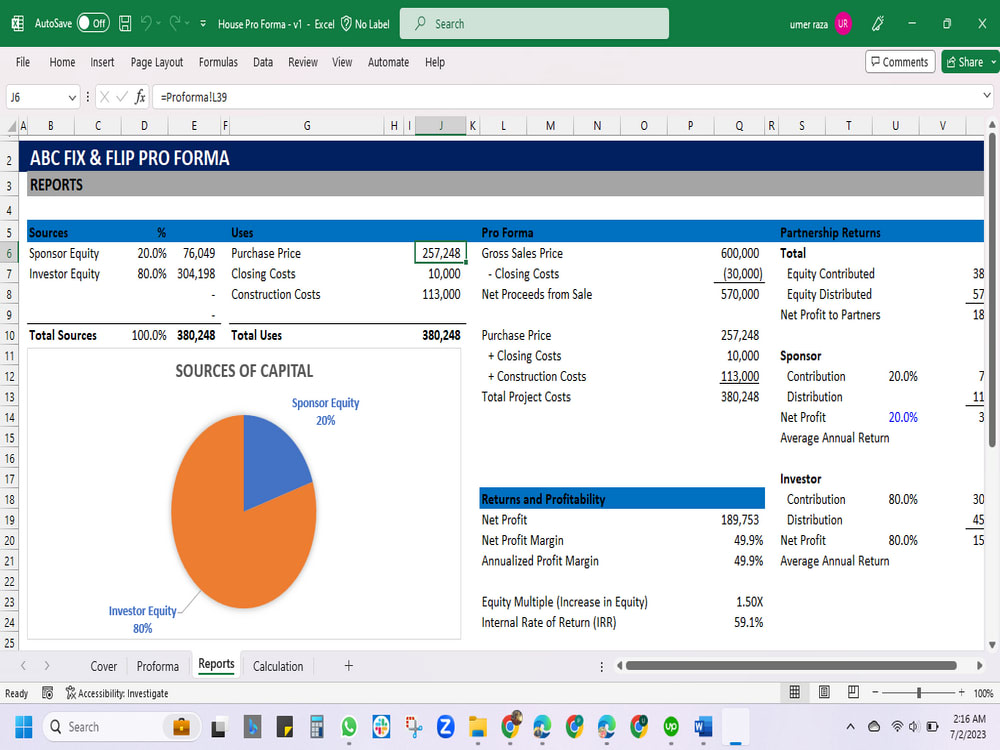Add a new sheet with plus icon
1000x750 pixels.
pyautogui.click(x=349, y=666)
